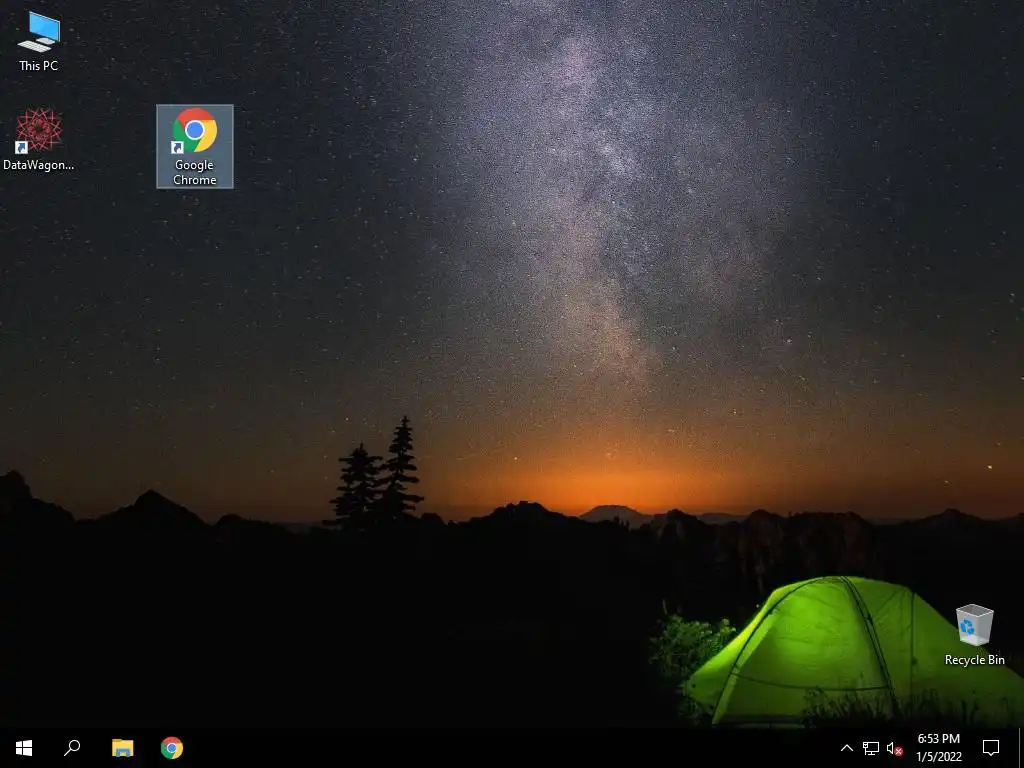Open the muted volume tray icon
Viewport: 1024px width, 768px height.
click(894, 748)
